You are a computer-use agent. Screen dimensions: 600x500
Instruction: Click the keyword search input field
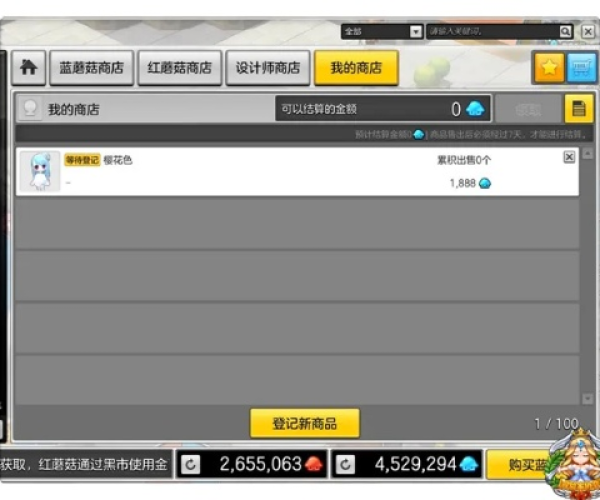[x=493, y=31]
